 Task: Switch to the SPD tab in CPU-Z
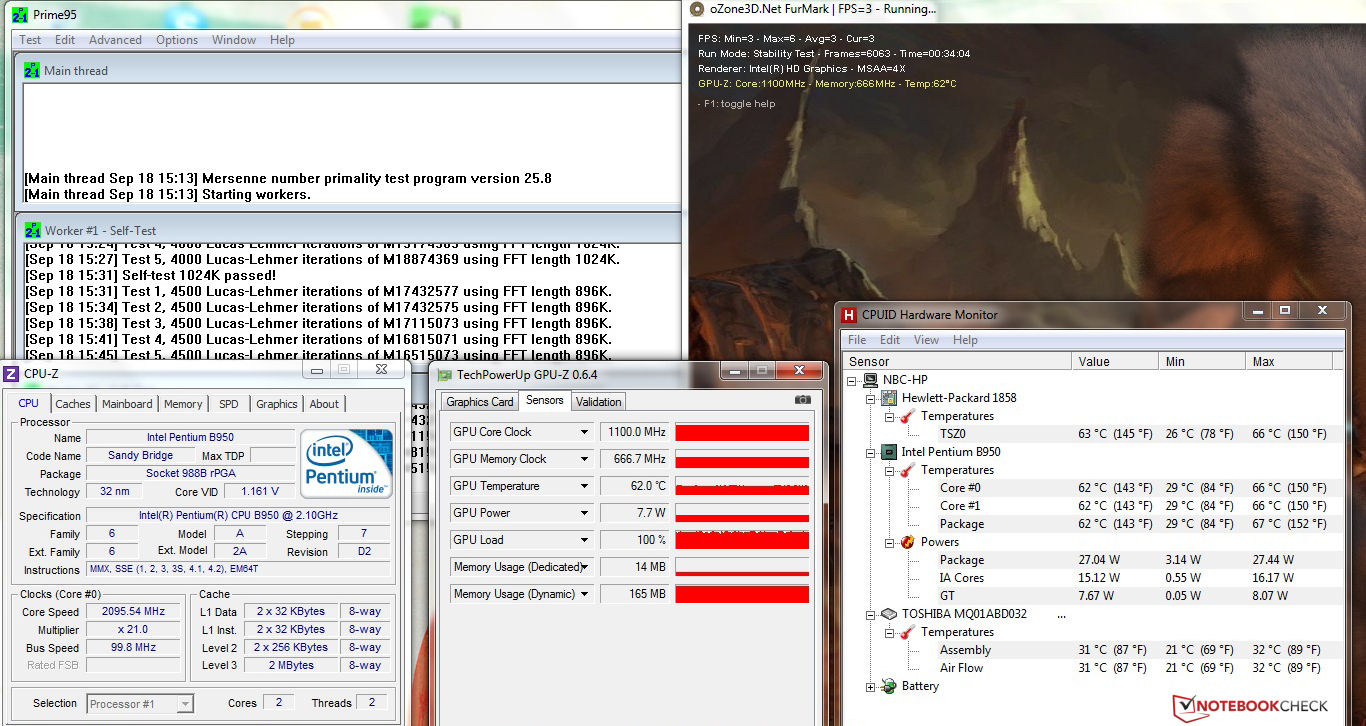coord(229,404)
